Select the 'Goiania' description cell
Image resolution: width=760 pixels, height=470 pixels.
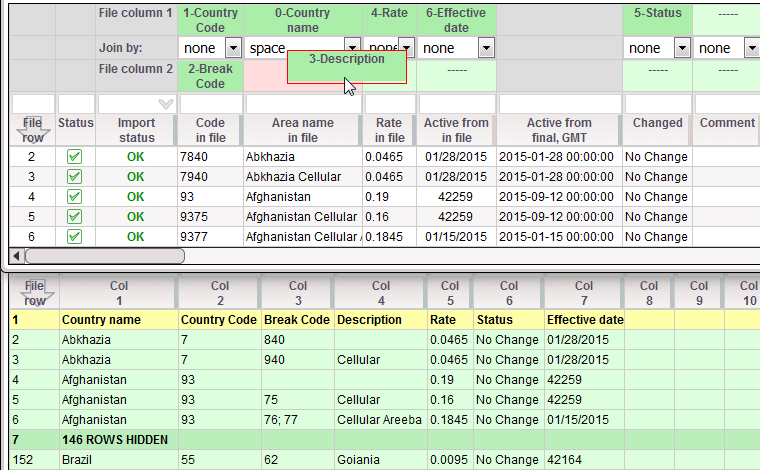381,459
